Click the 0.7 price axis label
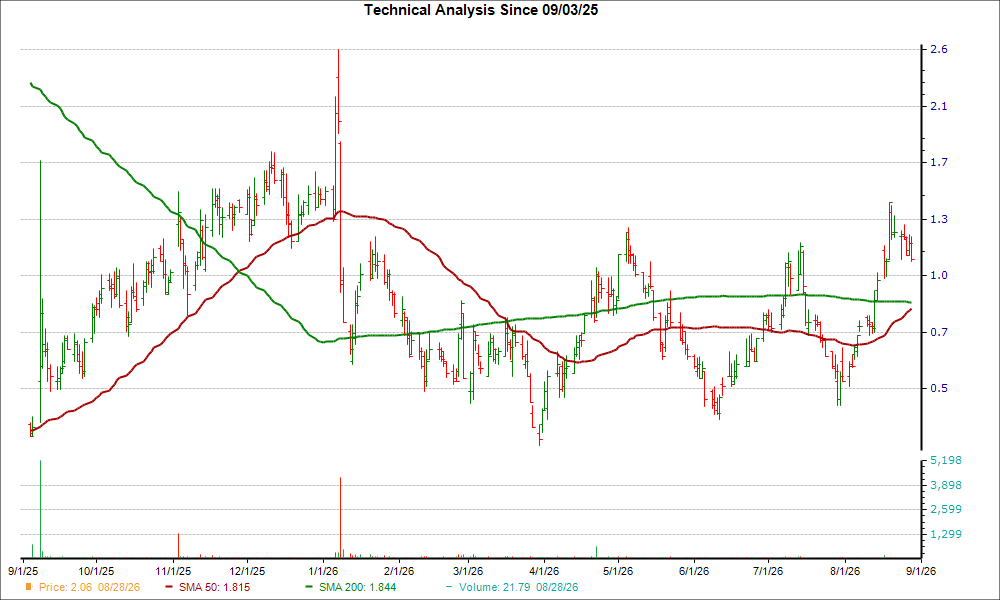Viewport: 1000px width, 600px height. pos(939,332)
